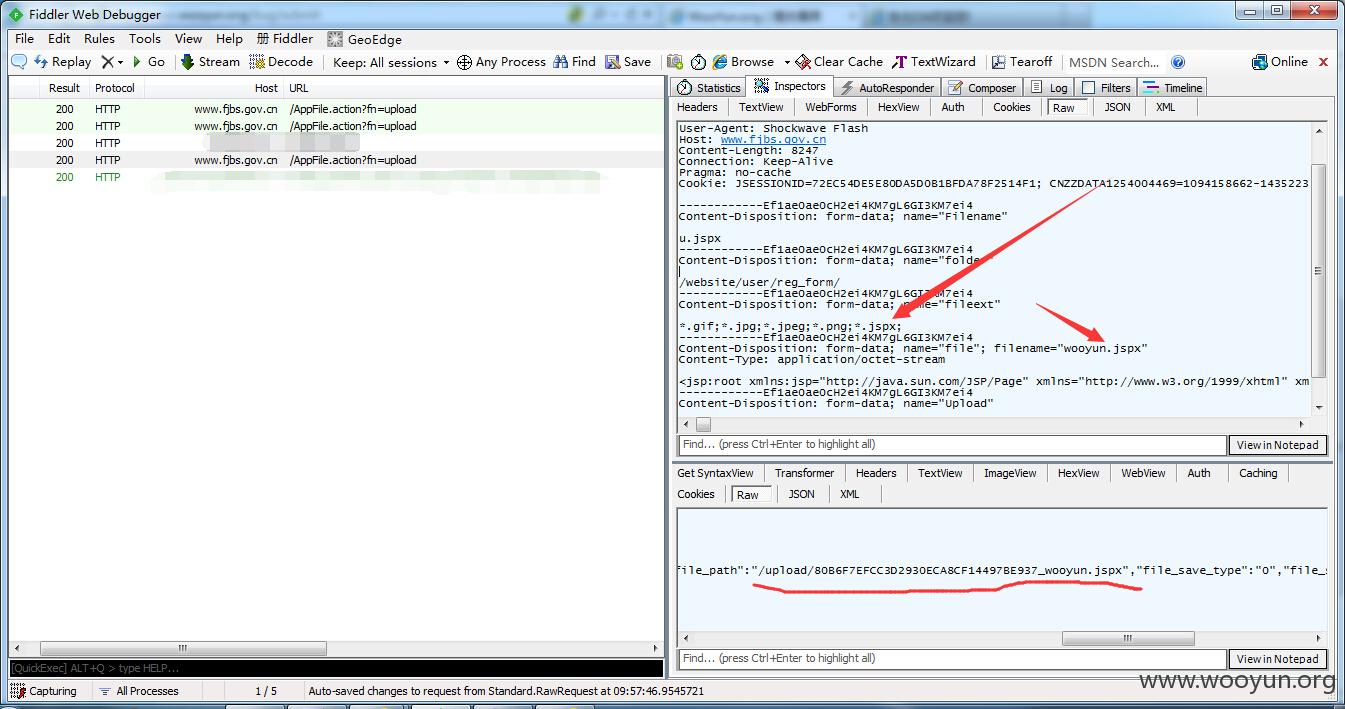Click the www.fjbs.gov.cn Host header link
The image size is (1345, 709).
(773, 140)
